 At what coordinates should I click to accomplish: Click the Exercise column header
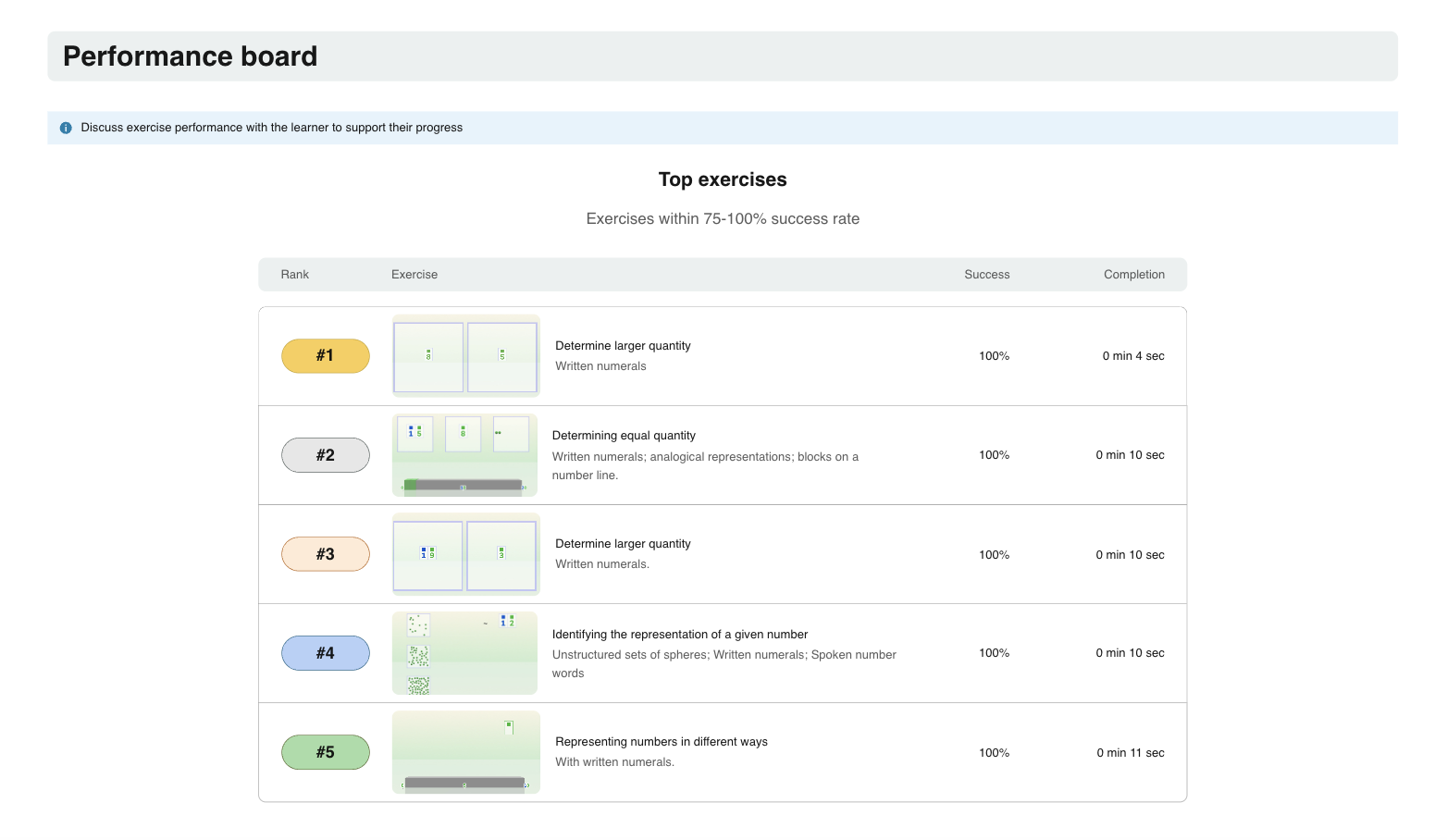tap(414, 275)
